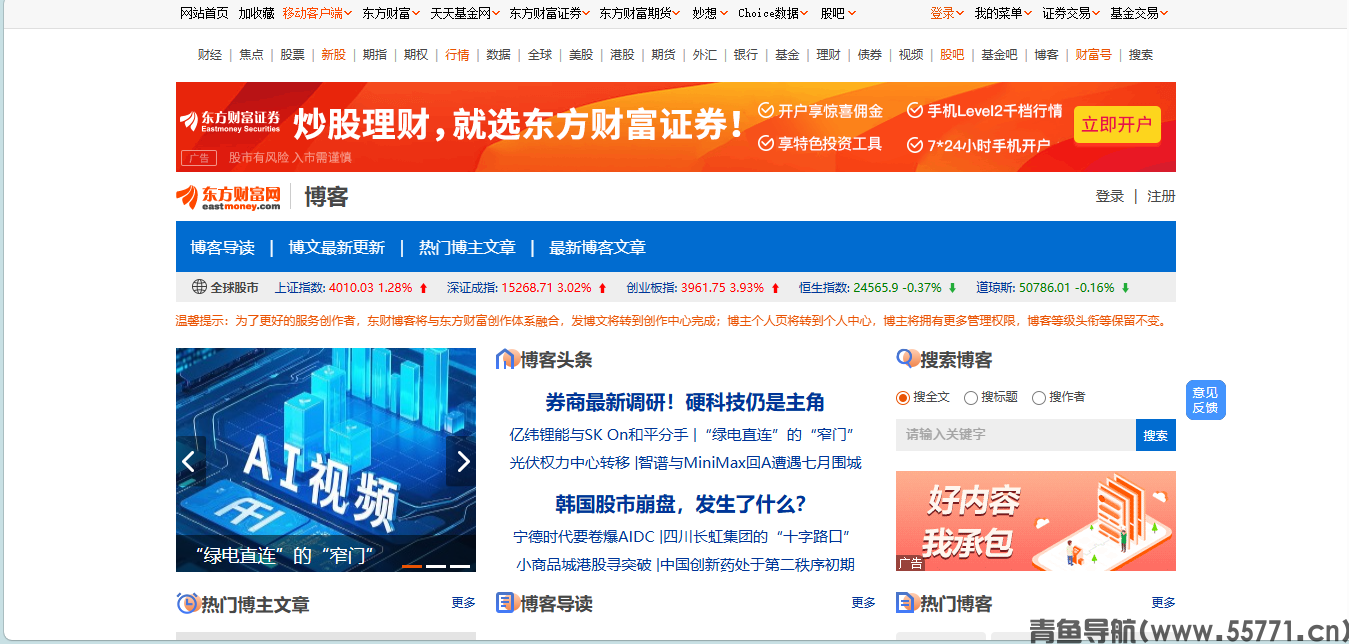This screenshot has height=644, width=1349.
Task: Click the 搜索博客 magnifier icon
Action: 906,358
